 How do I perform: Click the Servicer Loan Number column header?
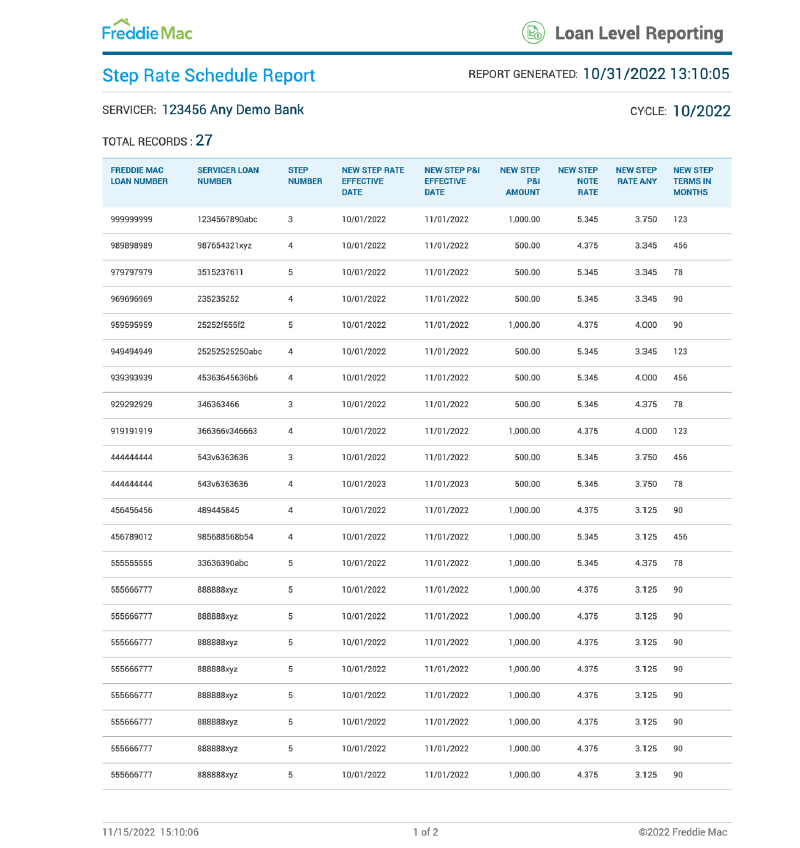click(228, 176)
